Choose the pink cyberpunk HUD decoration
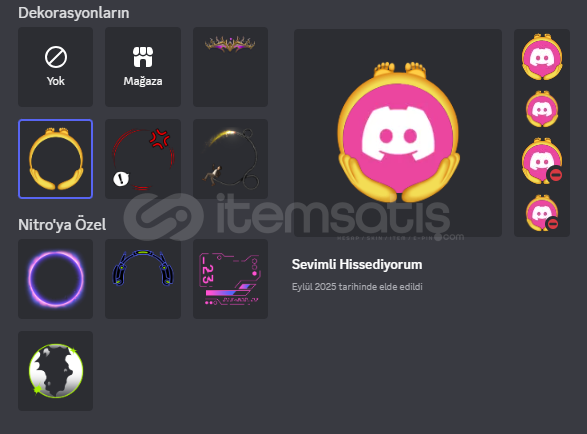 pyautogui.click(x=230, y=279)
